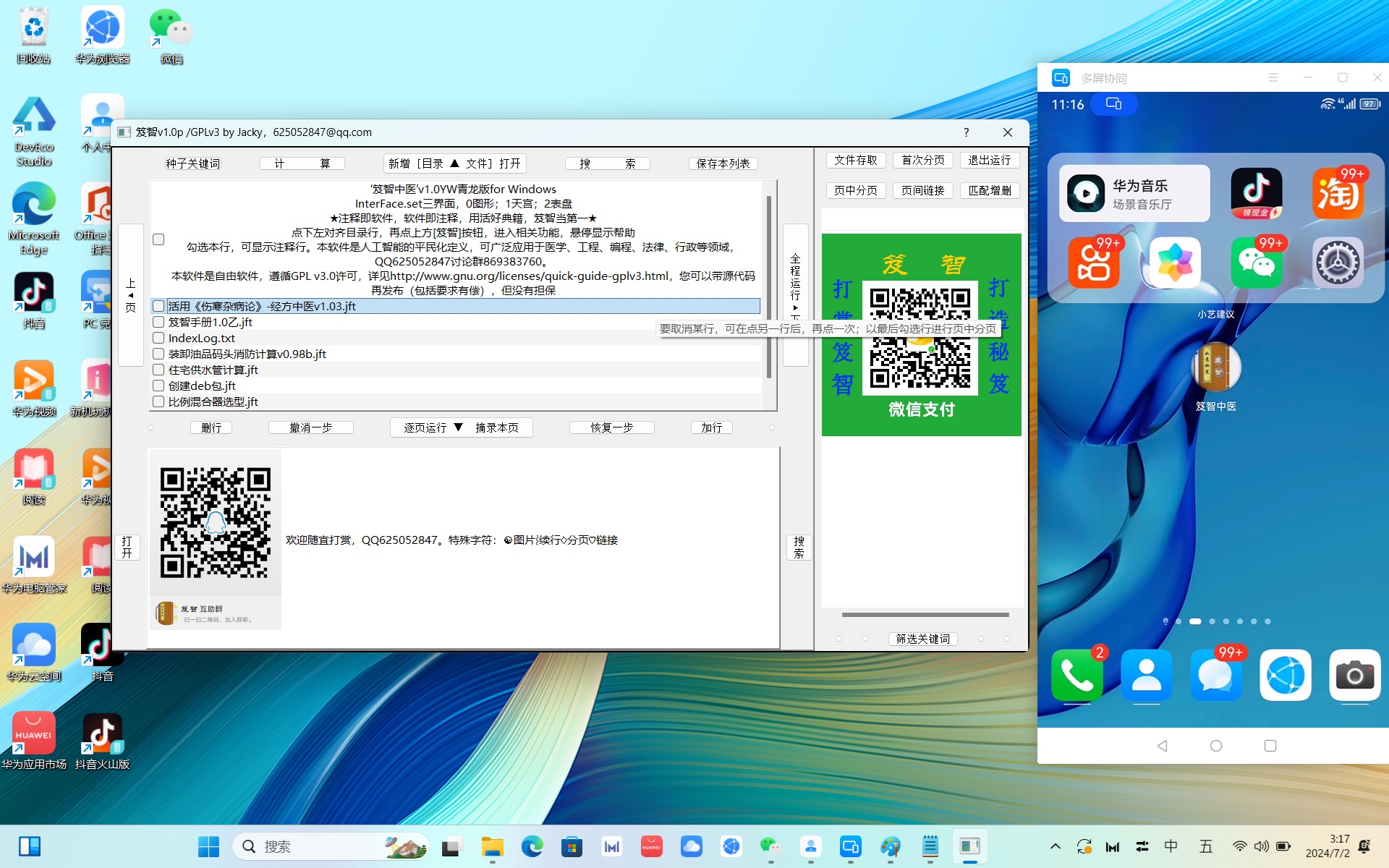Click the file list vertical scrollbar
This screenshot has height=868, width=1389.
point(768,286)
